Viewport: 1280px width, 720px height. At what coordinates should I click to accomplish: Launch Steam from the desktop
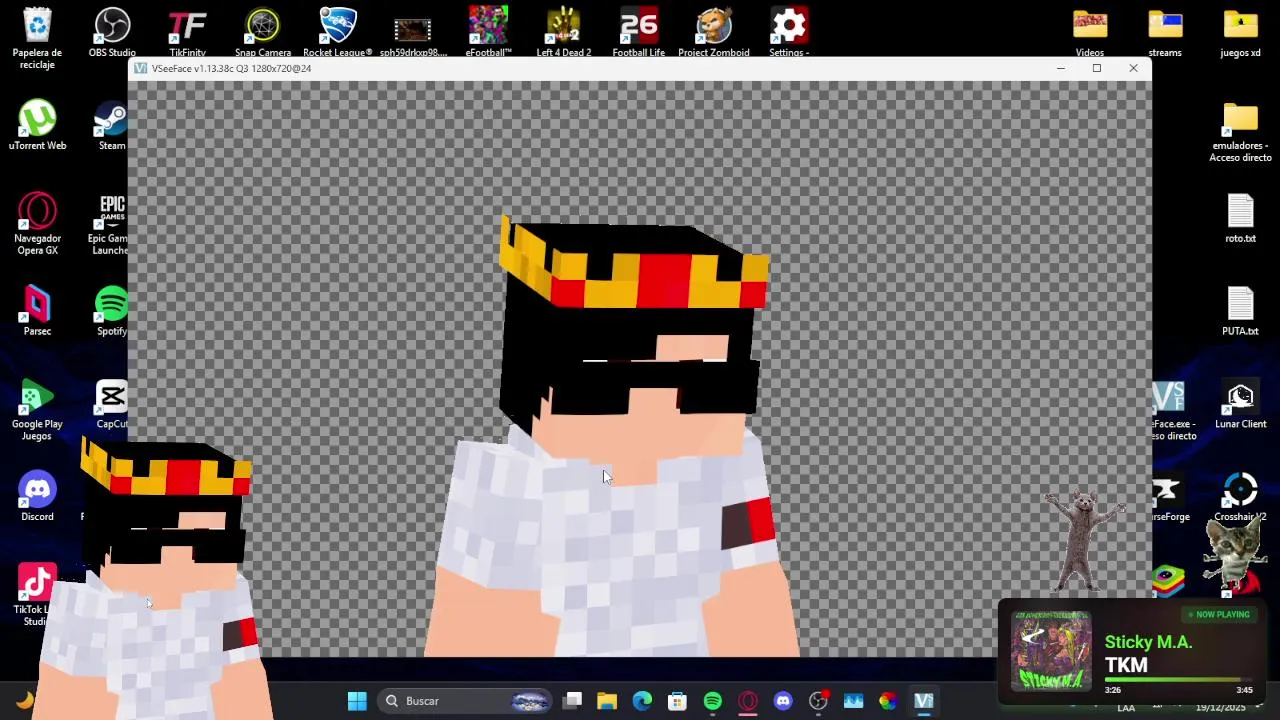[x=111, y=126]
